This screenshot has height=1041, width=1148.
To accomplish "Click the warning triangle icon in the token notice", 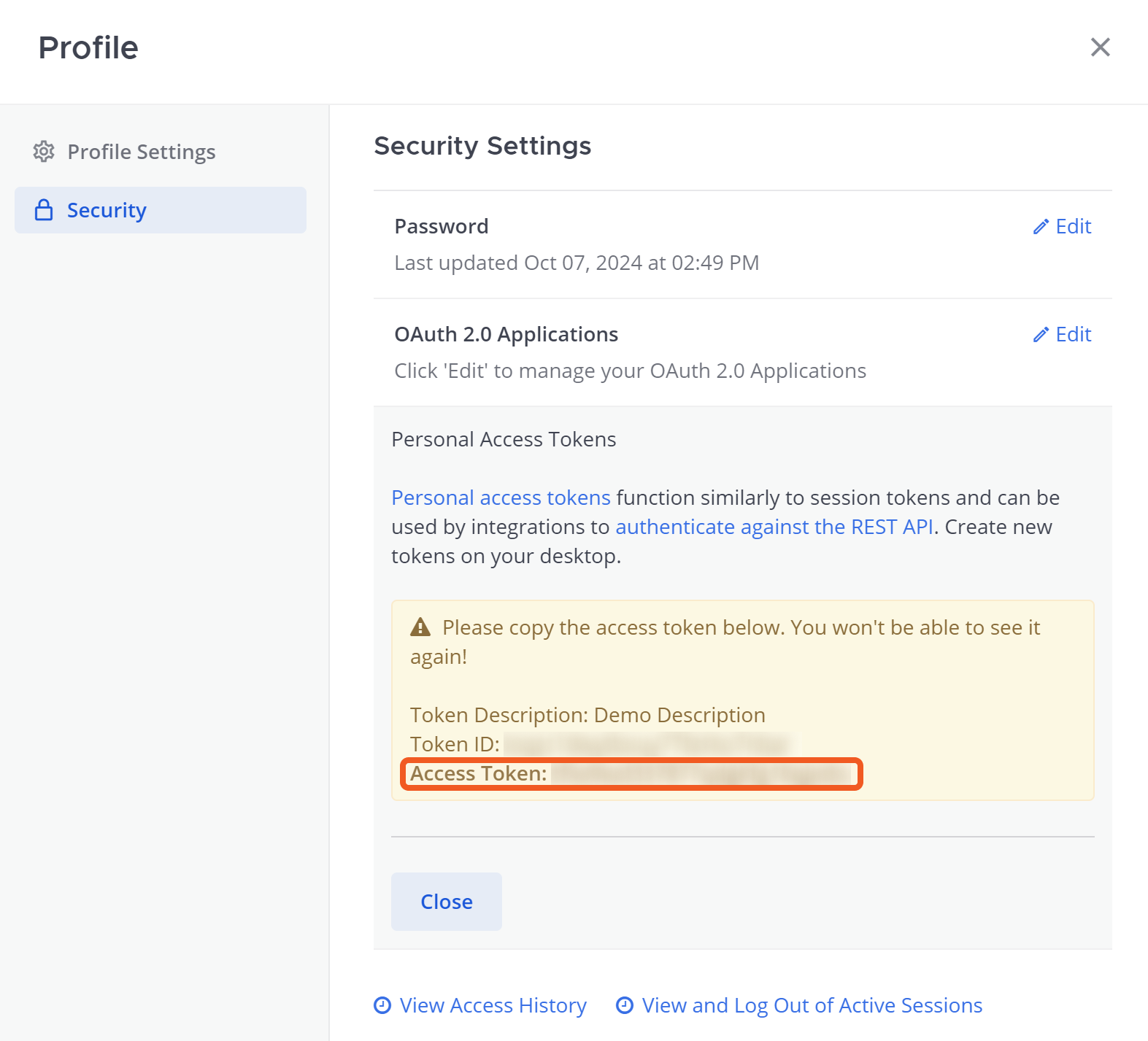I will [x=420, y=627].
